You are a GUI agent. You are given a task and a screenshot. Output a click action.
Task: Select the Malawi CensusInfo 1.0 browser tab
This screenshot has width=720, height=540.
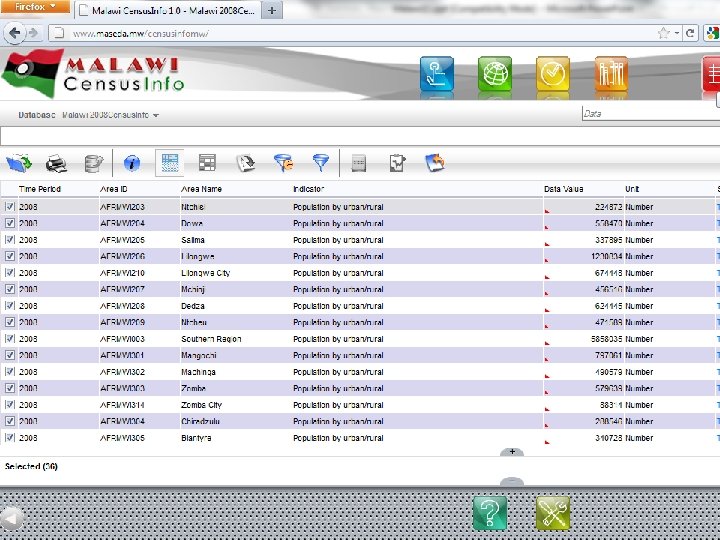tap(168, 11)
